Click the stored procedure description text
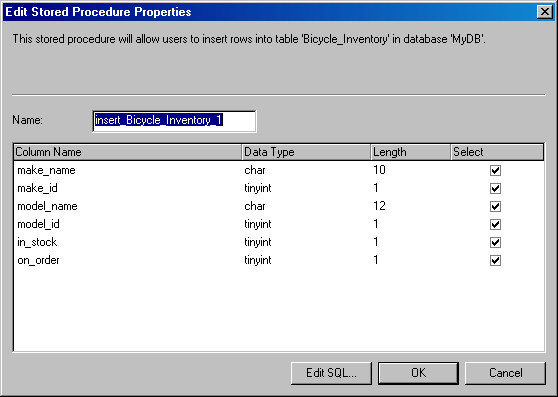This screenshot has height=397, width=558. click(x=249, y=39)
